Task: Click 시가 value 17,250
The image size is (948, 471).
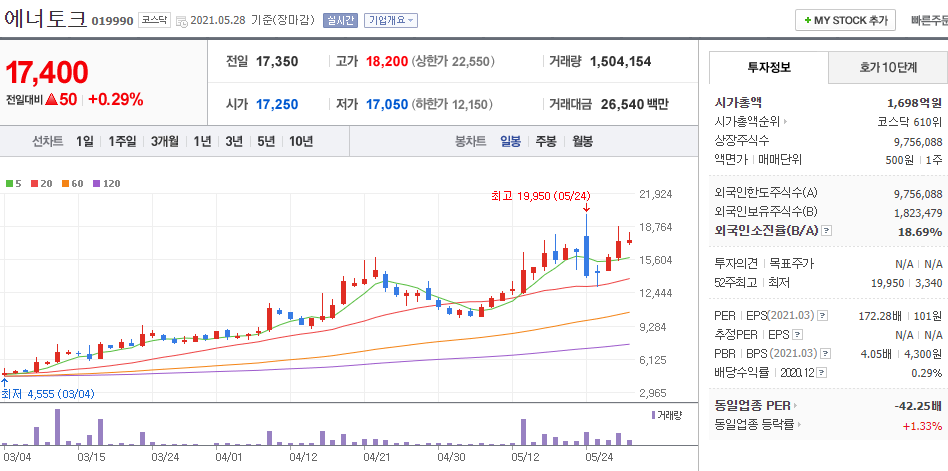Action: click(x=277, y=104)
